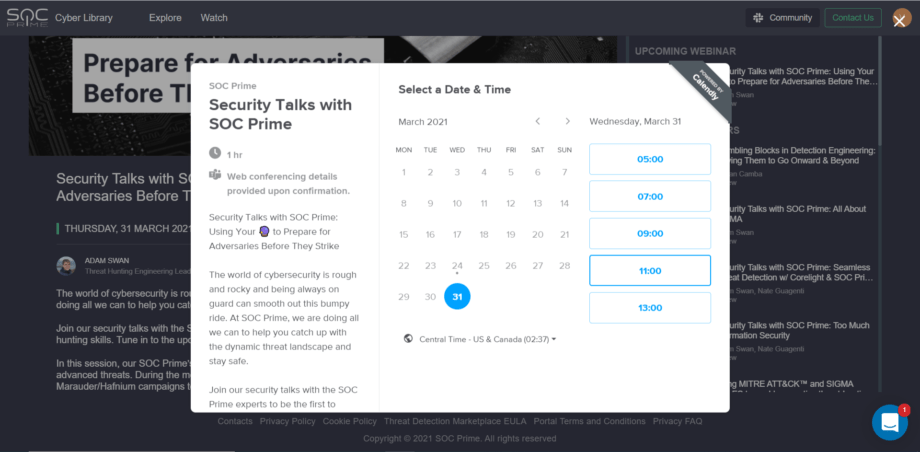The image size is (920, 452).
Task: Close the Calendly popup overlay
Action: (x=899, y=22)
